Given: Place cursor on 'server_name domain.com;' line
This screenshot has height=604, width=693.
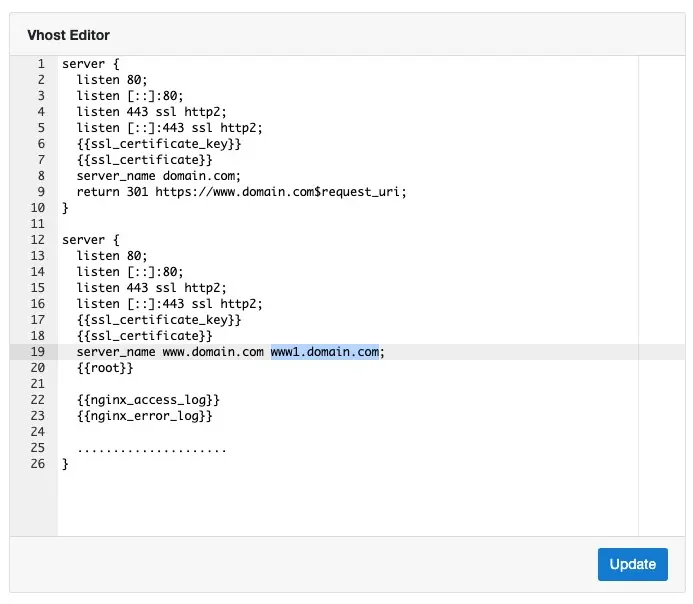Looking at the screenshot, I should click(x=159, y=176).
